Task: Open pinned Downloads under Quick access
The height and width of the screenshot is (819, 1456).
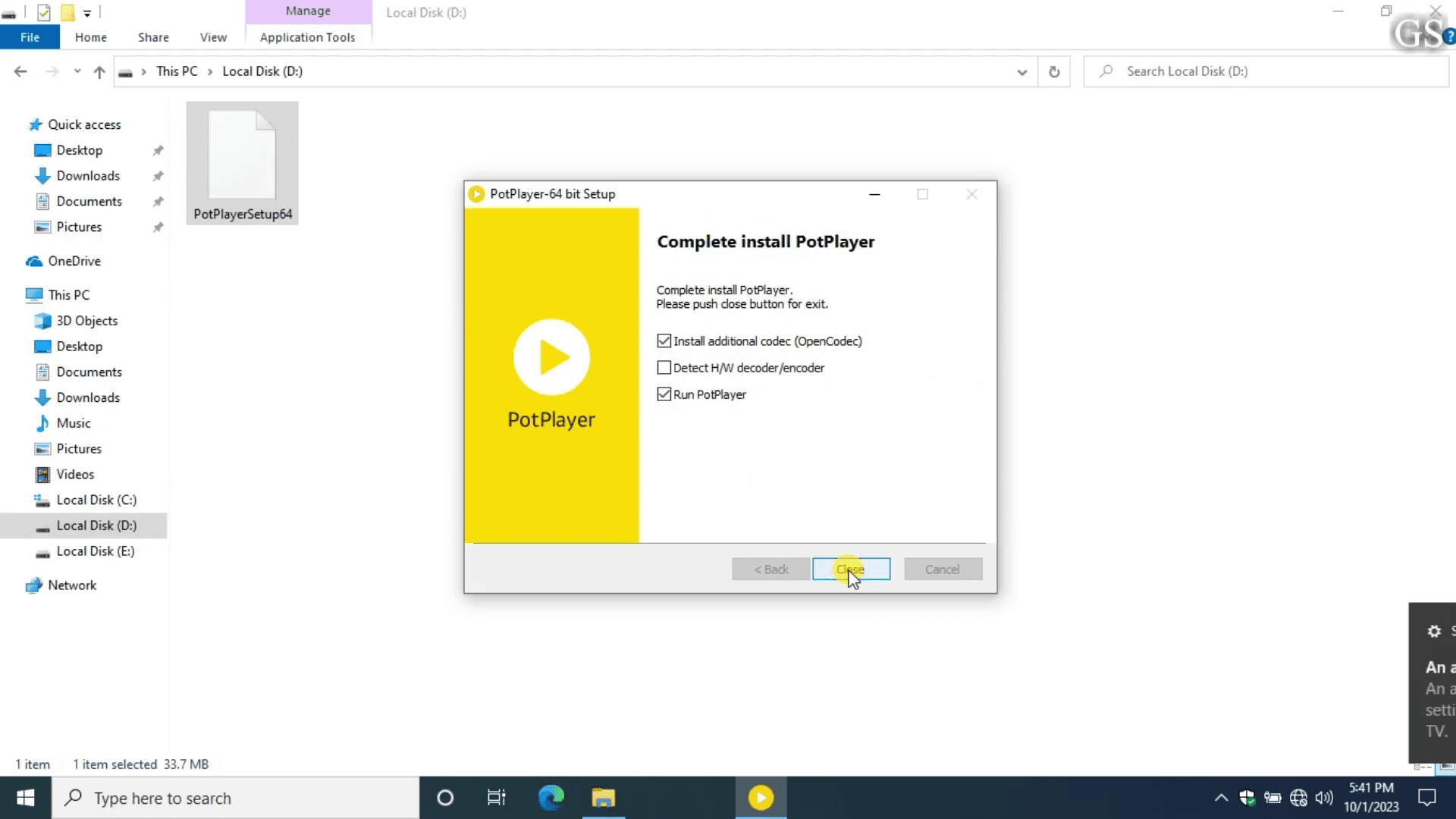Action: (x=88, y=176)
